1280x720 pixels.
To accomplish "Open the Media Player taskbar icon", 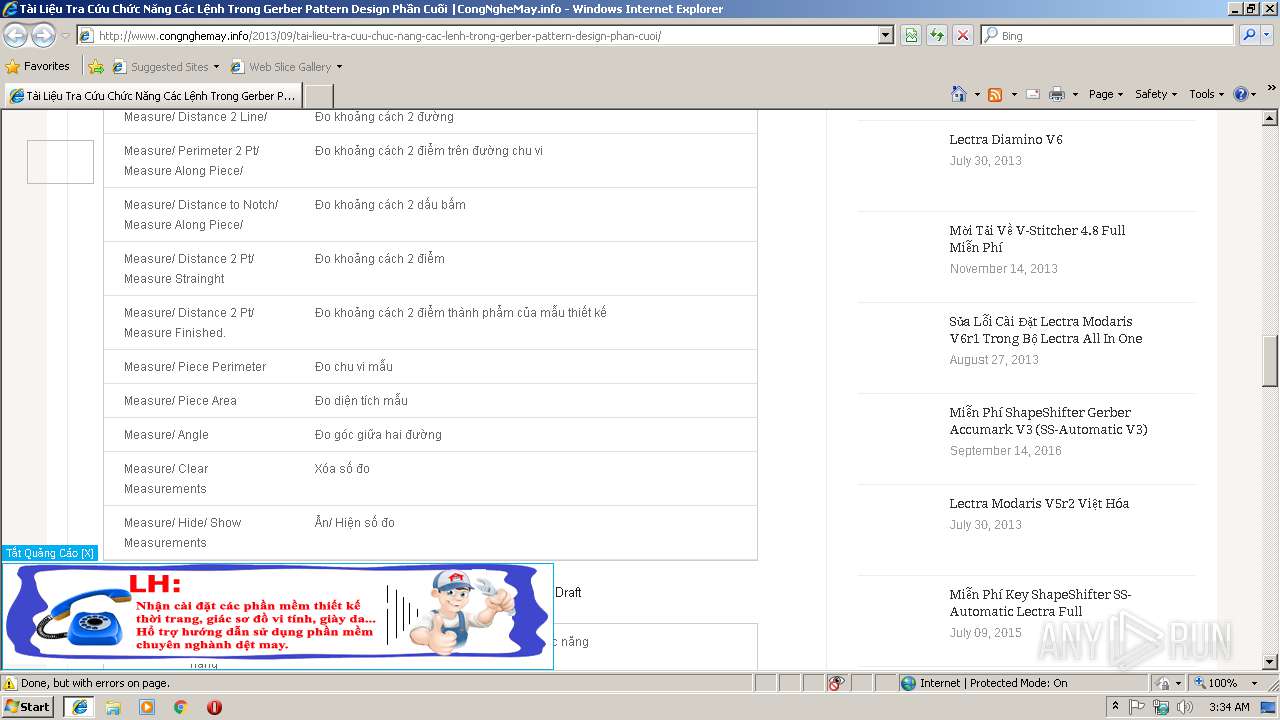I will (x=147, y=707).
